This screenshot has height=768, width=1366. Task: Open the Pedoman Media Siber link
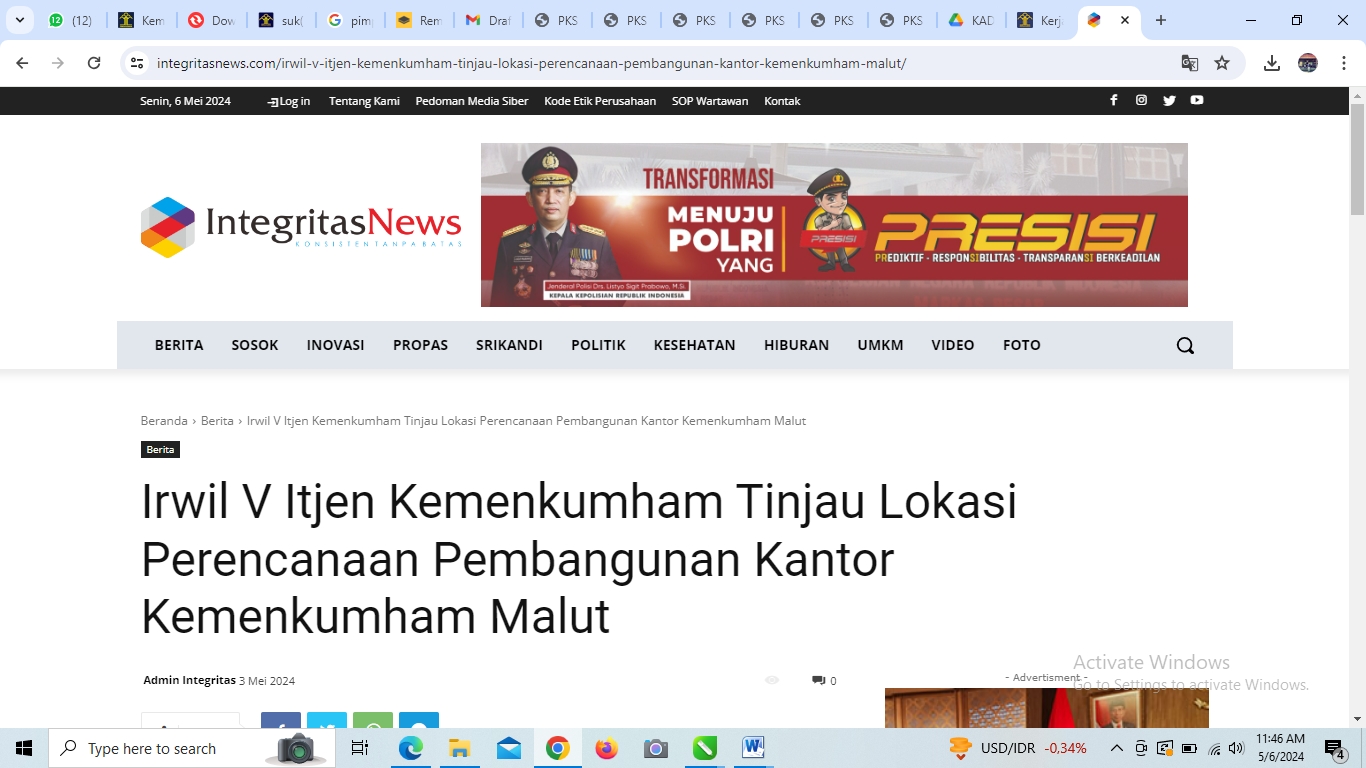(472, 101)
